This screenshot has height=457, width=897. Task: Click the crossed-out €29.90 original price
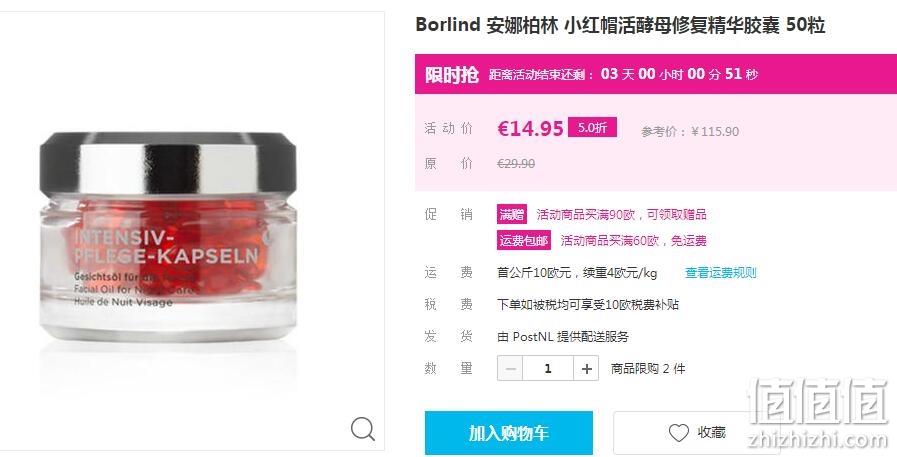coord(516,164)
